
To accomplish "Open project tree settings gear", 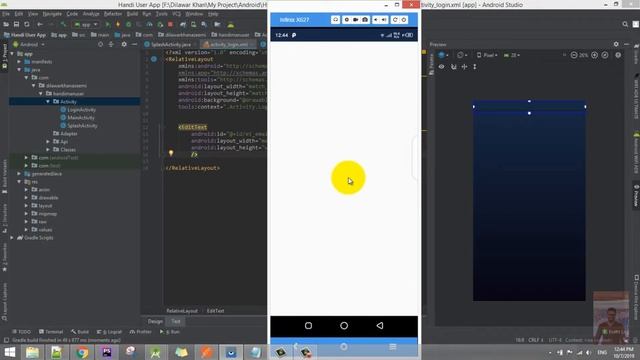I will pyautogui.click(x=124, y=44).
